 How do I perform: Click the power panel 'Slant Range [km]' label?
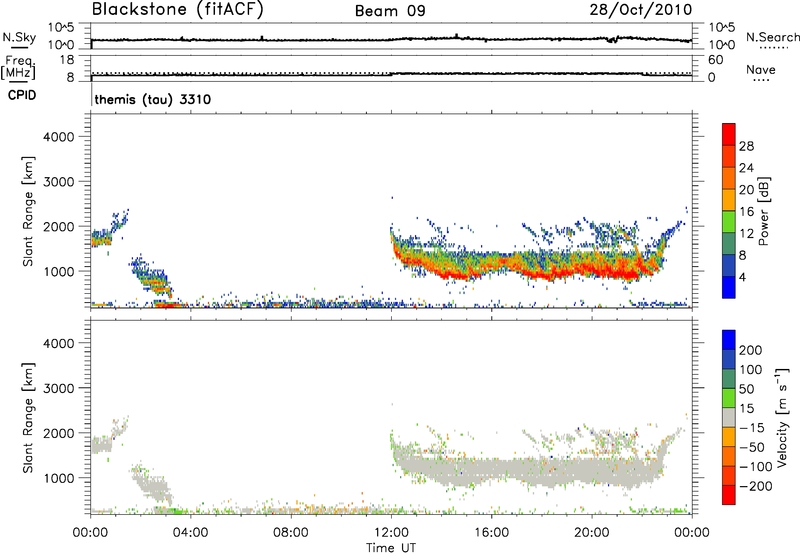click(x=28, y=211)
